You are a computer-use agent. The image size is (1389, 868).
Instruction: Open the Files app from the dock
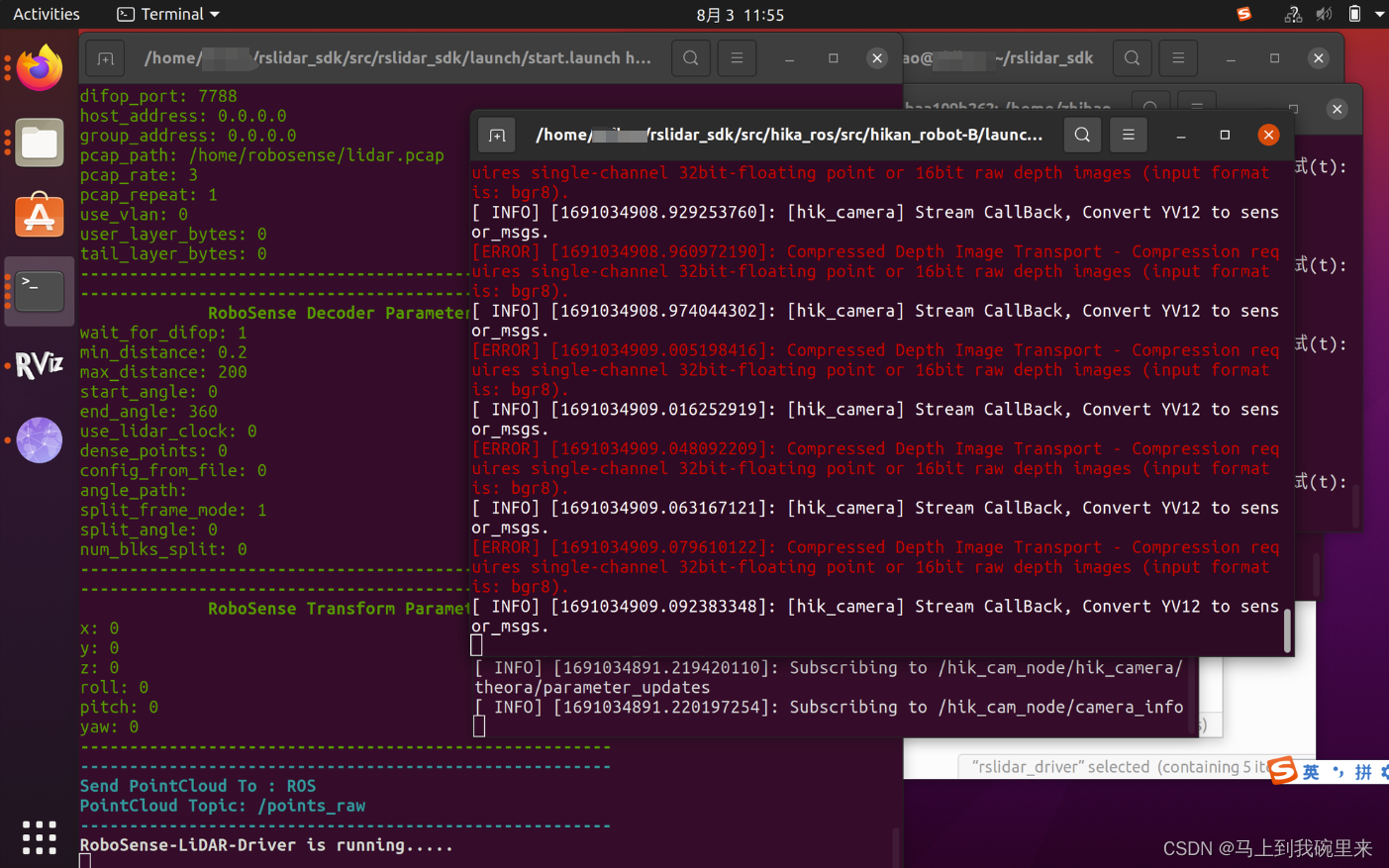(x=40, y=143)
